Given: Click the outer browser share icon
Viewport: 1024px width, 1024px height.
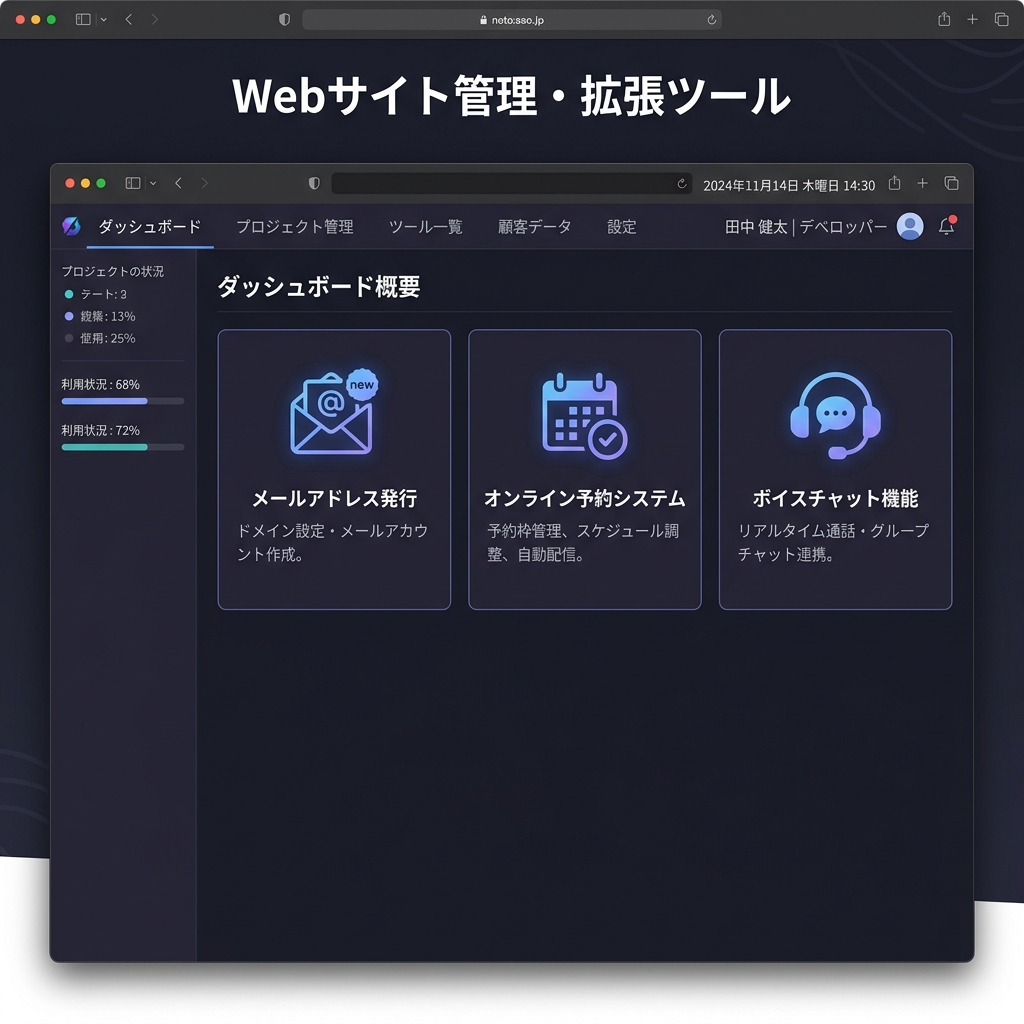Looking at the screenshot, I should coord(944,19).
